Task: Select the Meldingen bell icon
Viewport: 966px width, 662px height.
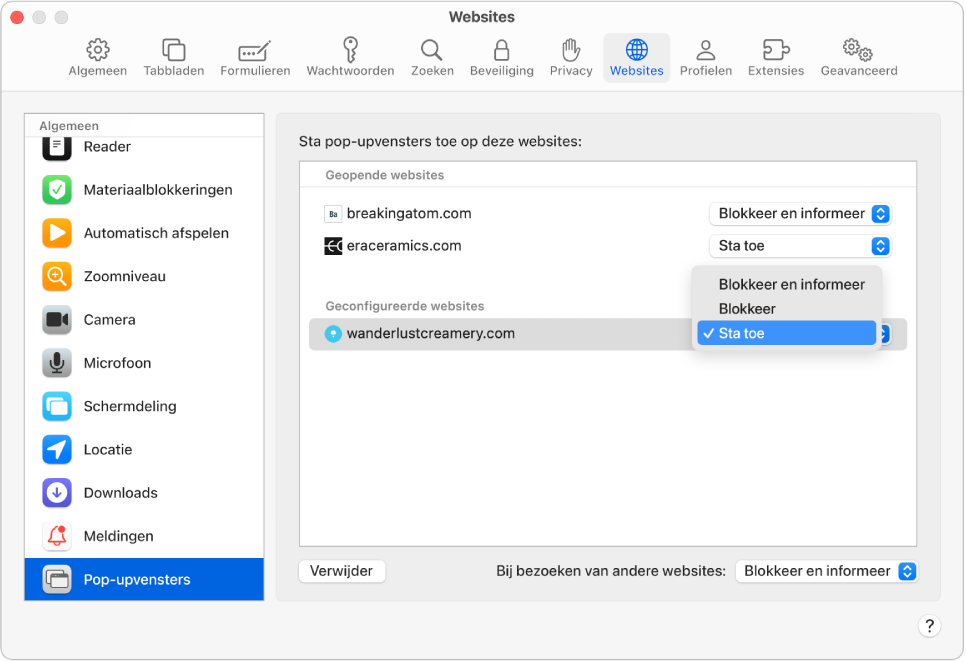Action: (x=57, y=536)
